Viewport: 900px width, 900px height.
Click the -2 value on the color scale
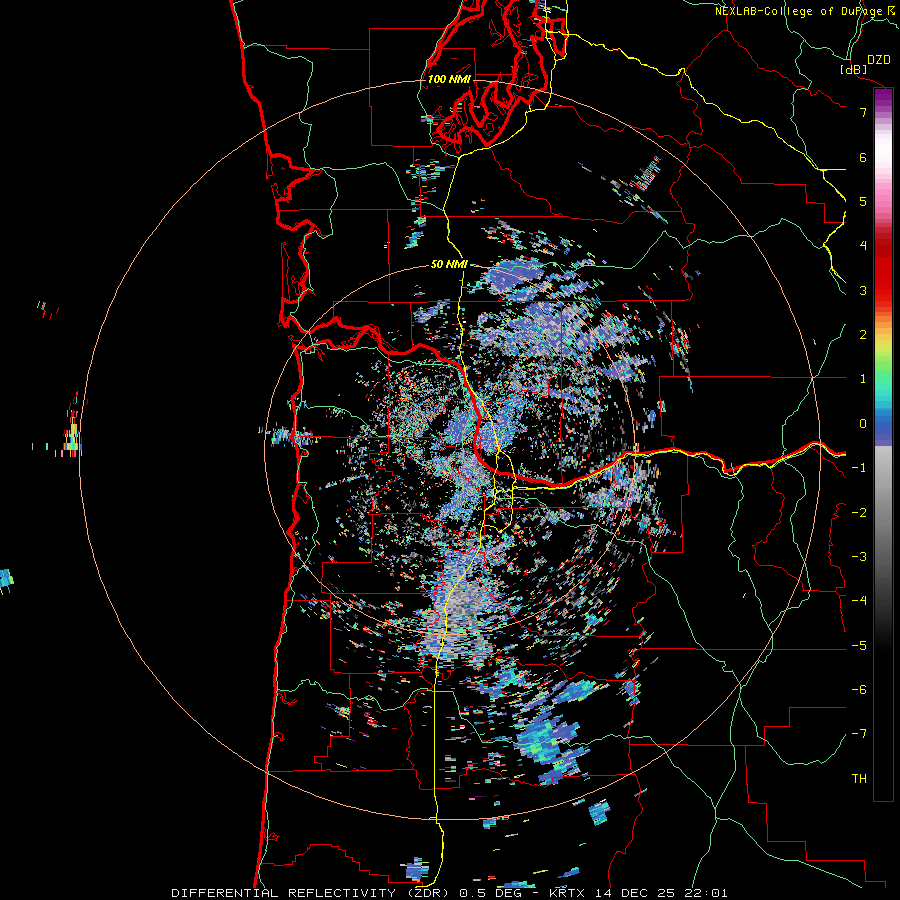(x=859, y=512)
